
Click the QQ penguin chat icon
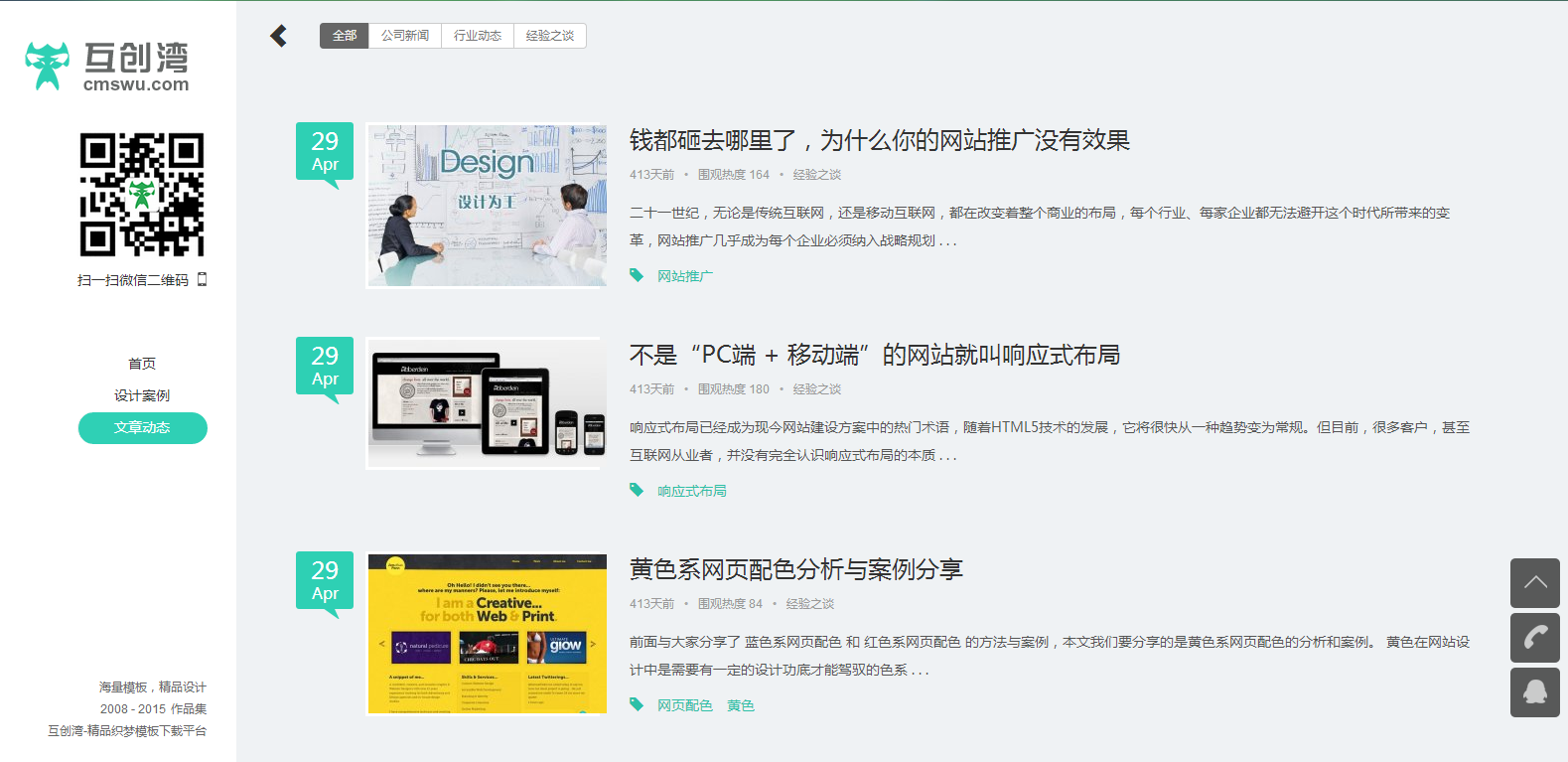tap(1534, 692)
